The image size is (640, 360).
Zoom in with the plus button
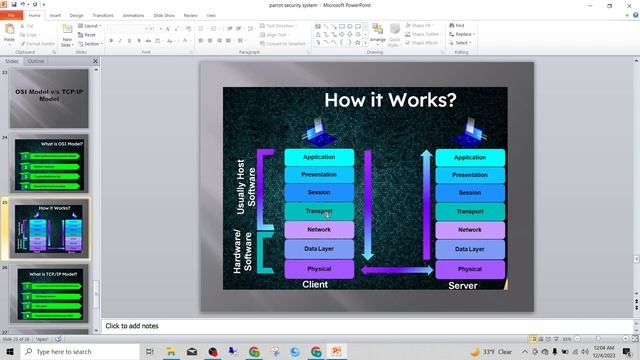click(625, 339)
